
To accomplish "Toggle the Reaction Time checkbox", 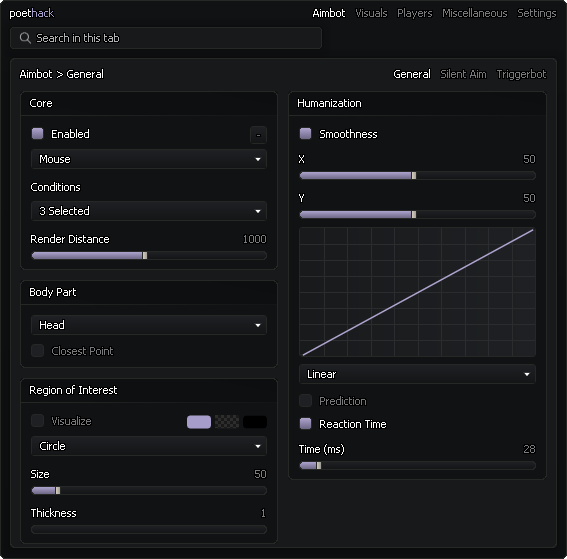I will [306, 424].
